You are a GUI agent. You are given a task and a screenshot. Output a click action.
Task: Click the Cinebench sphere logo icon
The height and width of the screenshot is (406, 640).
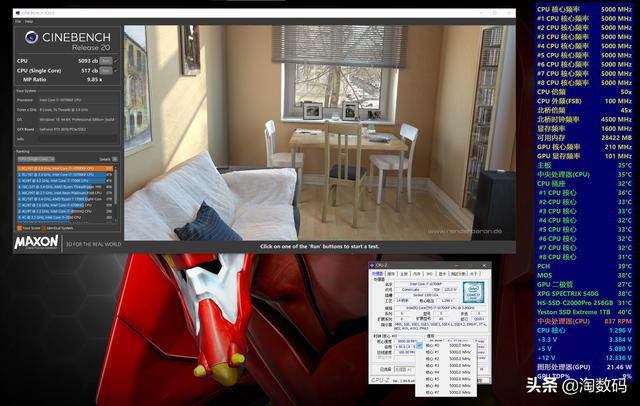(x=31, y=38)
